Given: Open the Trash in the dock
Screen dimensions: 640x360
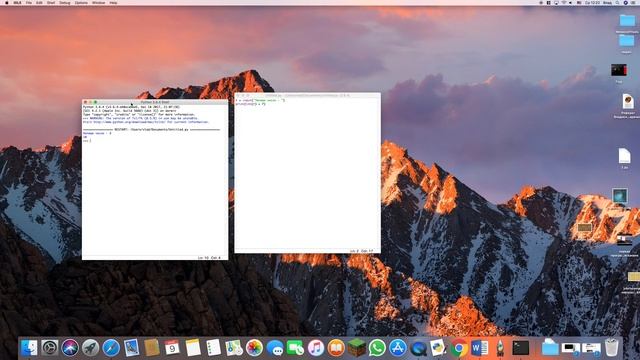Looking at the screenshot, I should pyautogui.click(x=611, y=348).
